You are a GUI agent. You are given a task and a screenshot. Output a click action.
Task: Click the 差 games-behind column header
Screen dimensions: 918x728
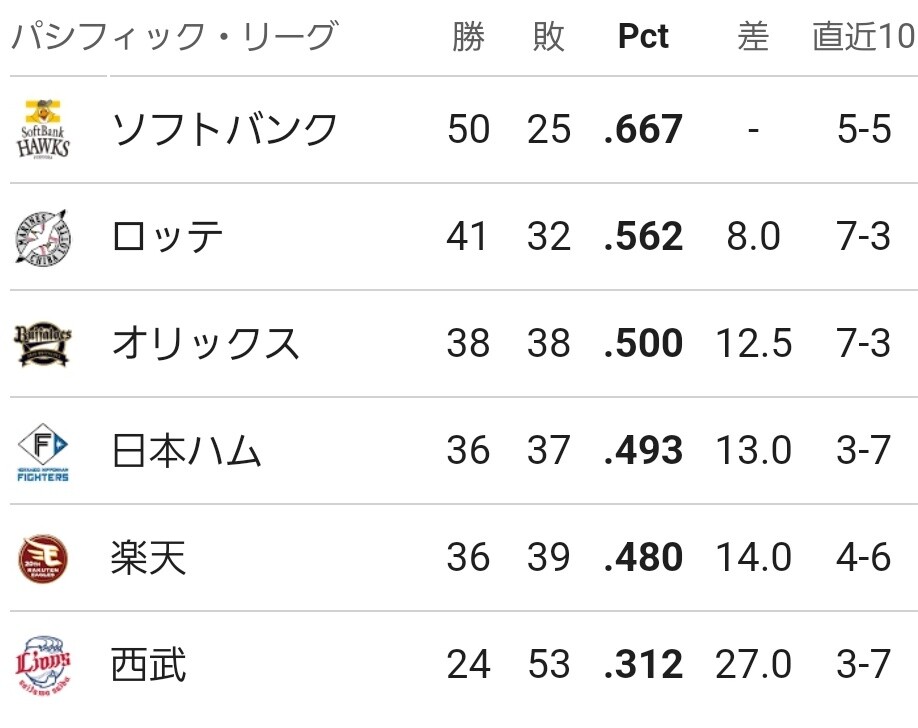(x=753, y=36)
